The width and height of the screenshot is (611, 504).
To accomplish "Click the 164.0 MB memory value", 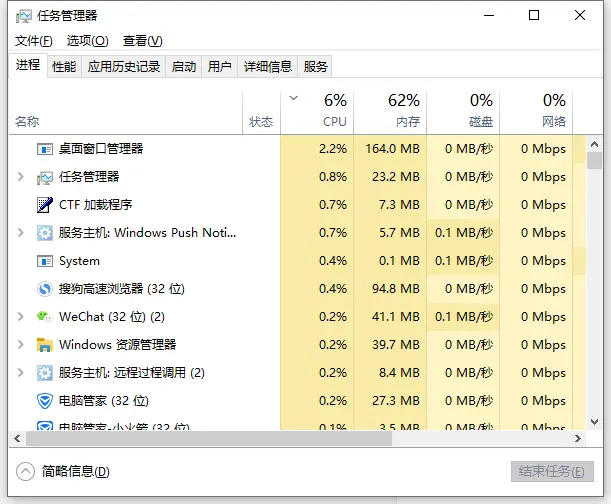I will pyautogui.click(x=392, y=149).
